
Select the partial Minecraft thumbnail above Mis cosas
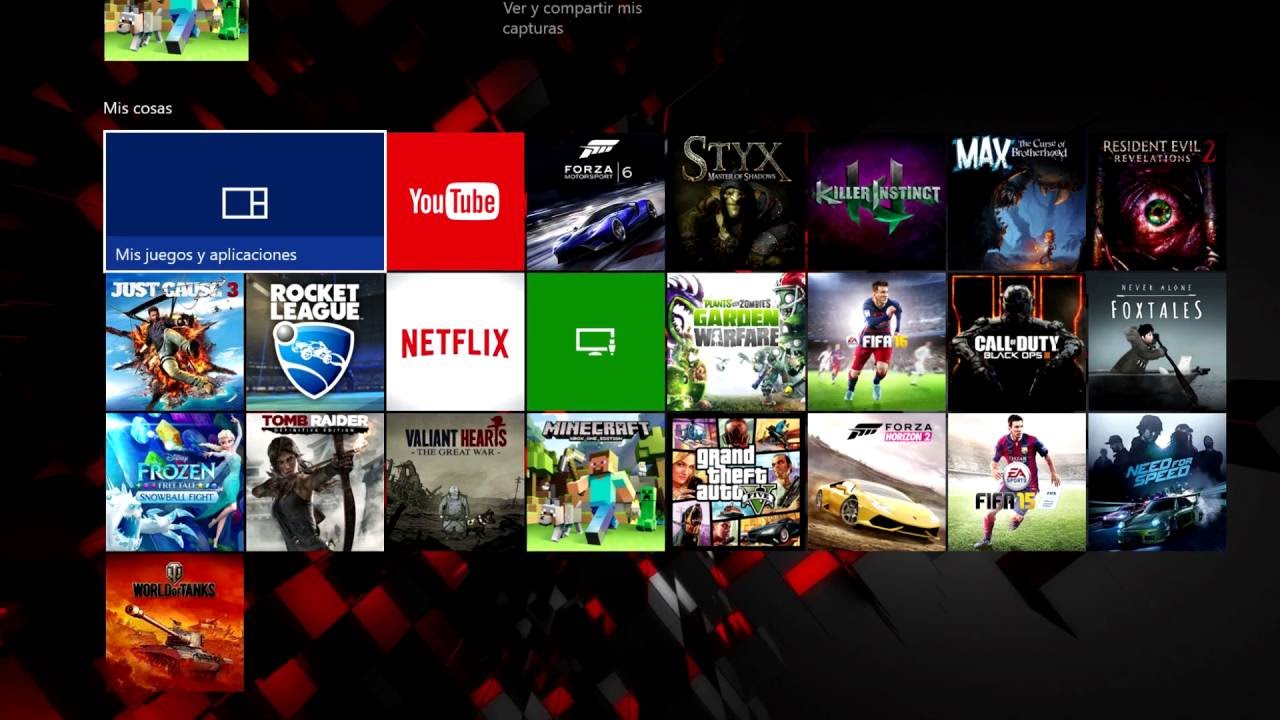[x=176, y=30]
